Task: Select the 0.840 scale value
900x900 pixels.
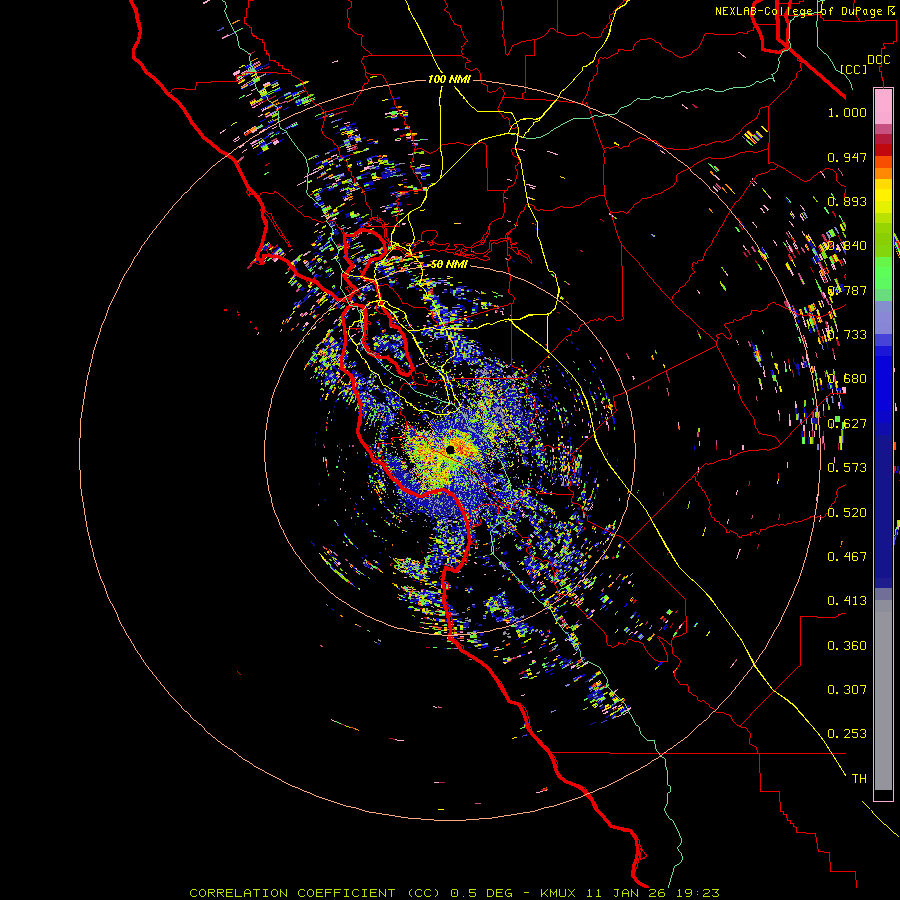Action: [847, 246]
